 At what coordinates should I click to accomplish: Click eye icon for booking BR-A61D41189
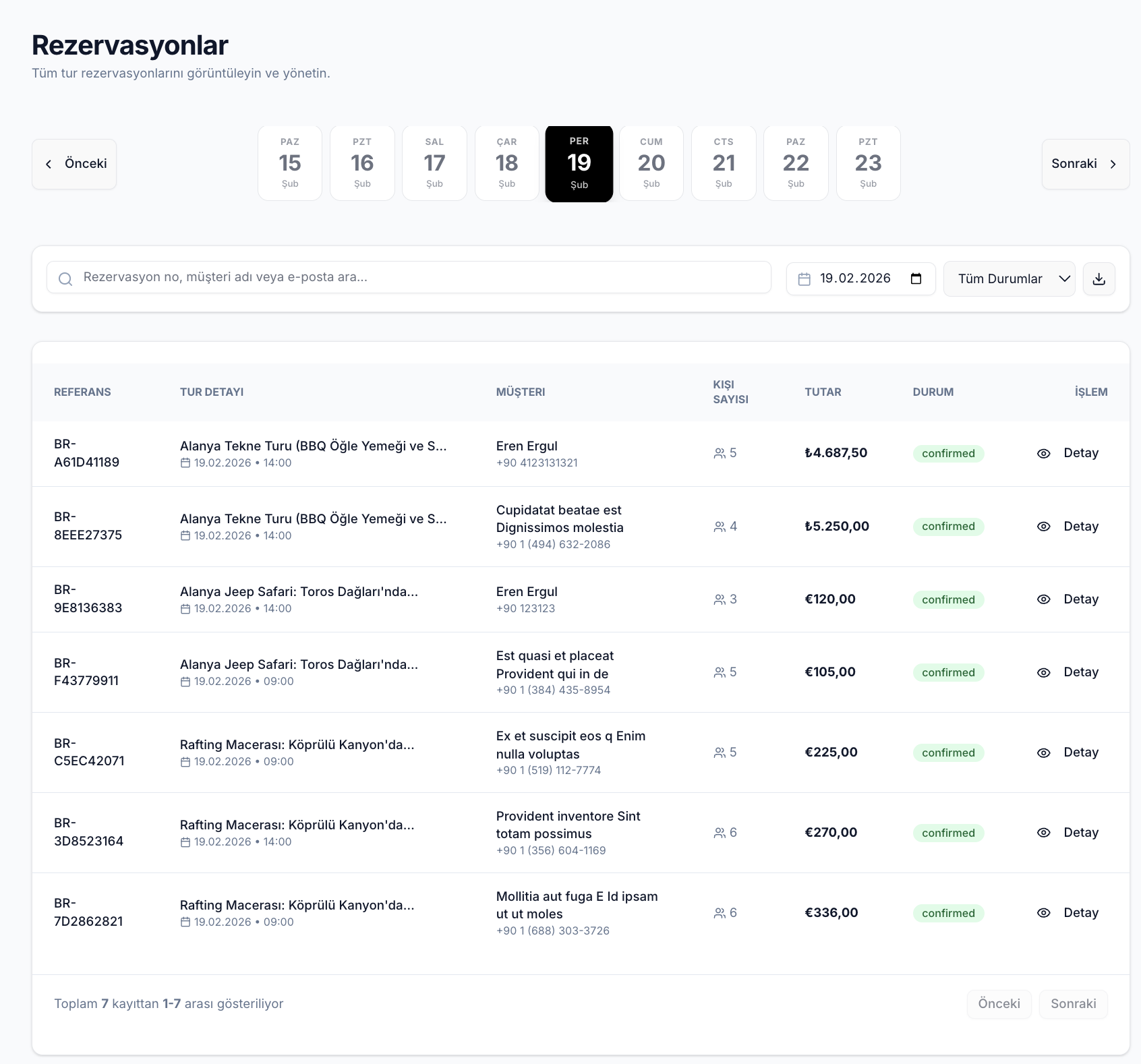pos(1043,454)
